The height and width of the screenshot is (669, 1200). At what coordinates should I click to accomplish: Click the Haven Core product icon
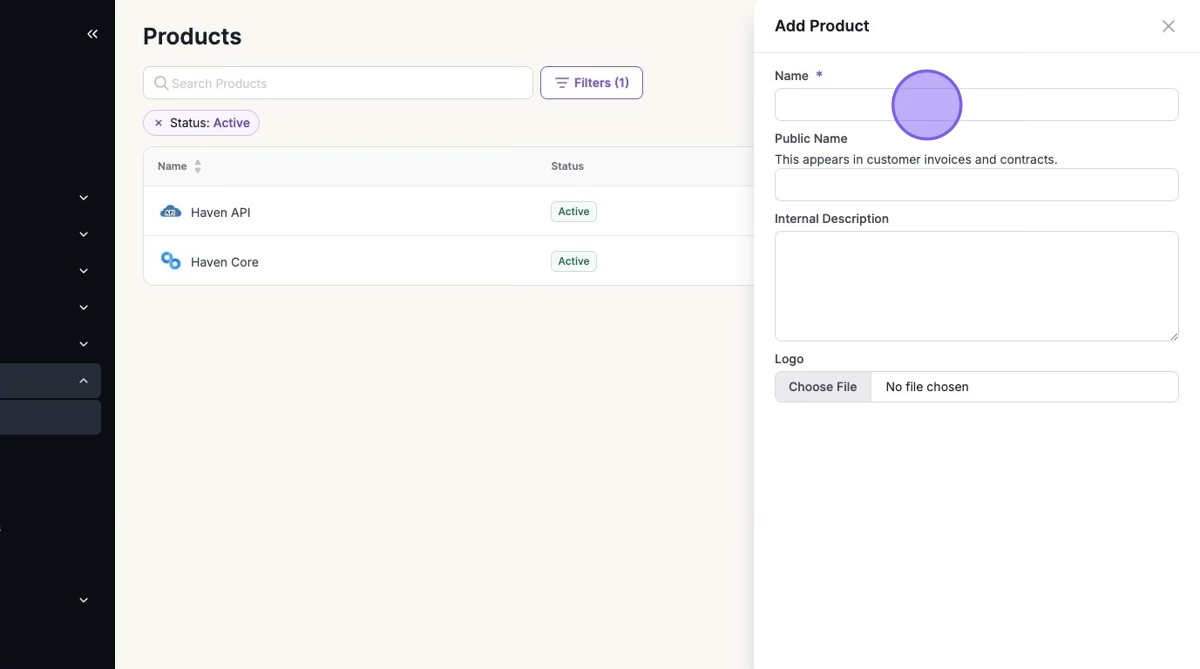coord(171,261)
